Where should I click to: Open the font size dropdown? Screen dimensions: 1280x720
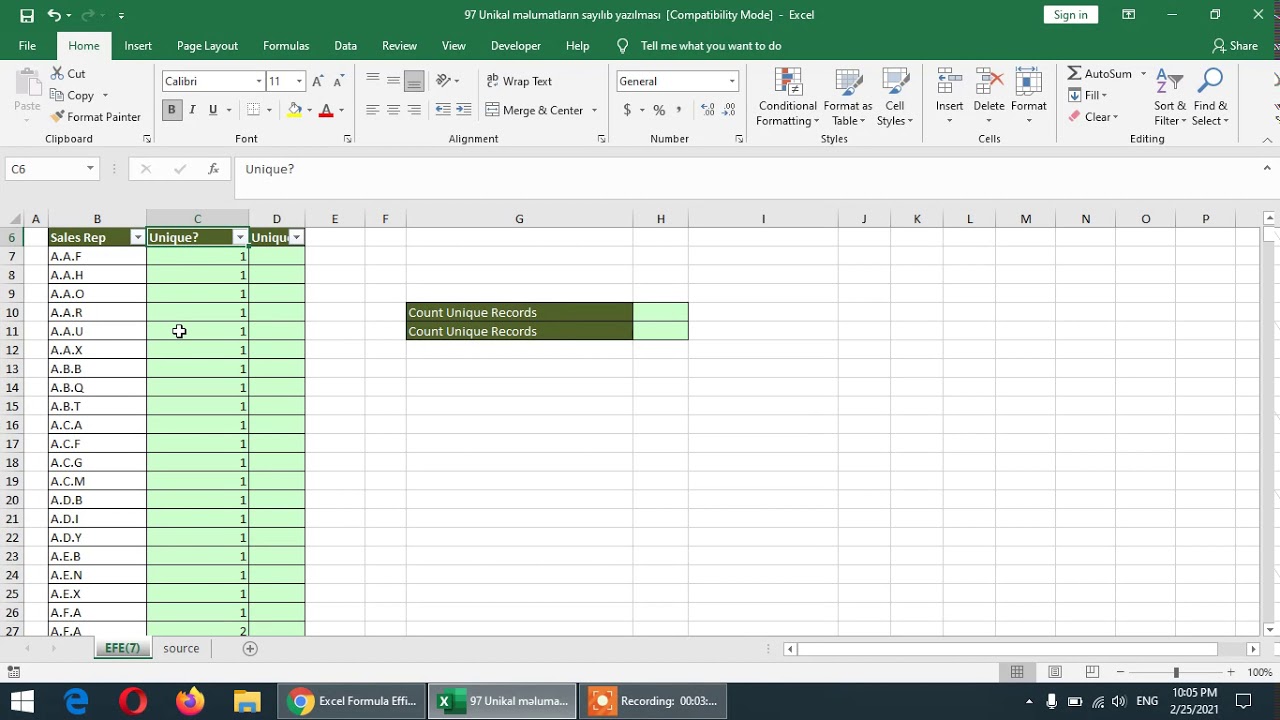pos(299,81)
